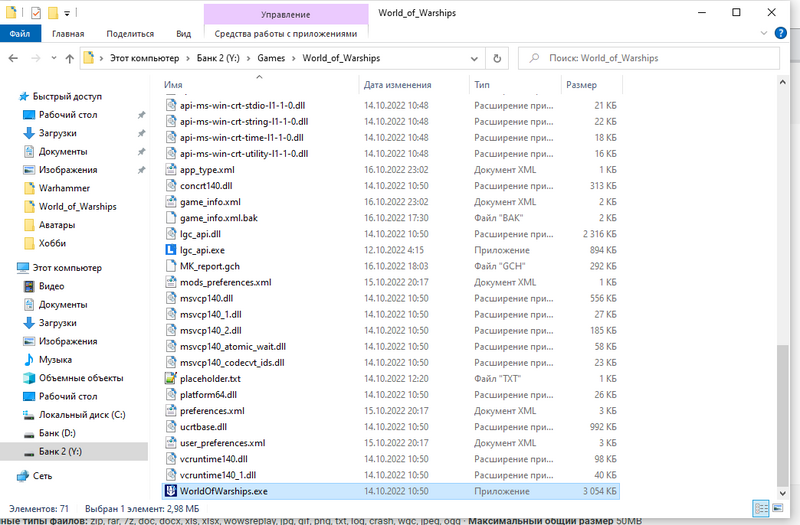Screen dimensions: 800x525
Task: Refresh the current folder view
Action: pyautogui.click(x=497, y=58)
